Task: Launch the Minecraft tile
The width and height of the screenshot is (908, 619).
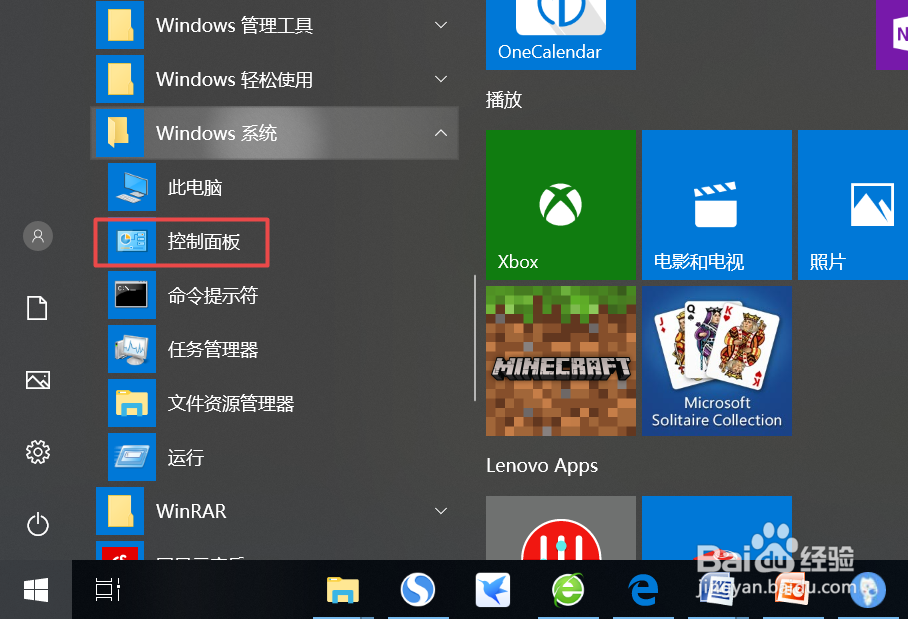Action: pyautogui.click(x=561, y=361)
